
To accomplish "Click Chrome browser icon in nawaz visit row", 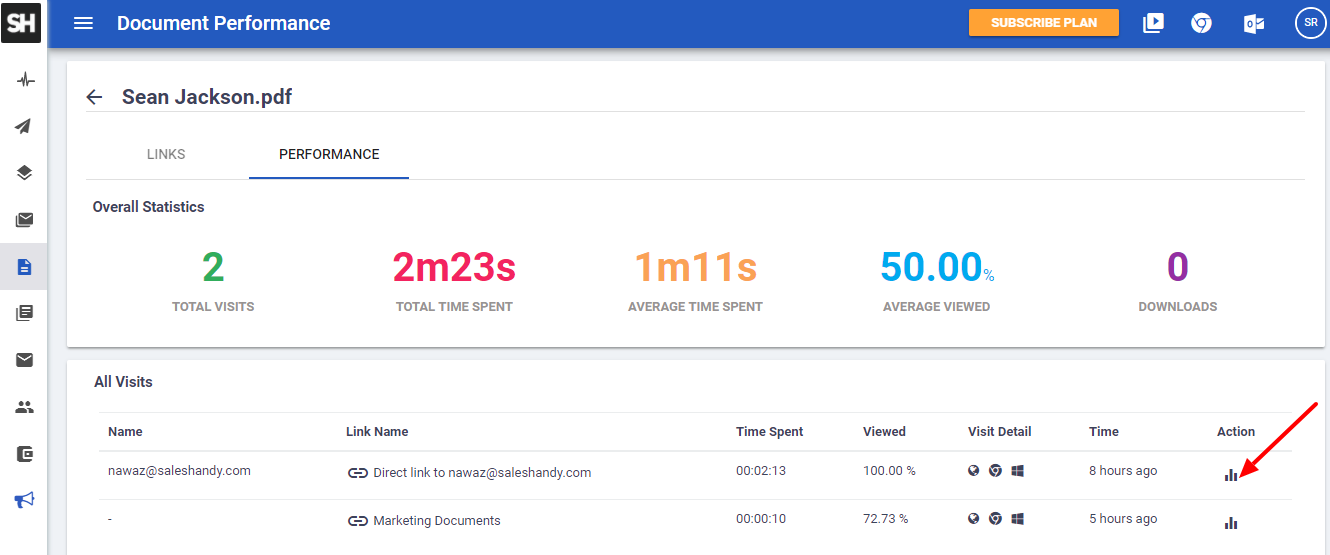I will [x=995, y=470].
